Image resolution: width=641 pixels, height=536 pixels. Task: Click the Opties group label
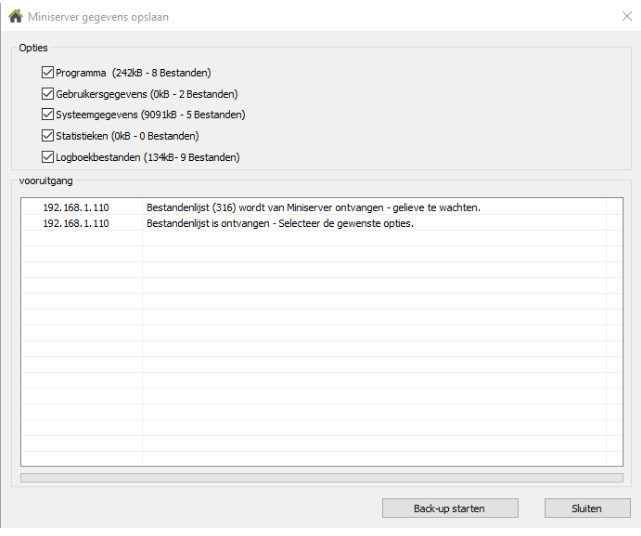click(x=33, y=48)
